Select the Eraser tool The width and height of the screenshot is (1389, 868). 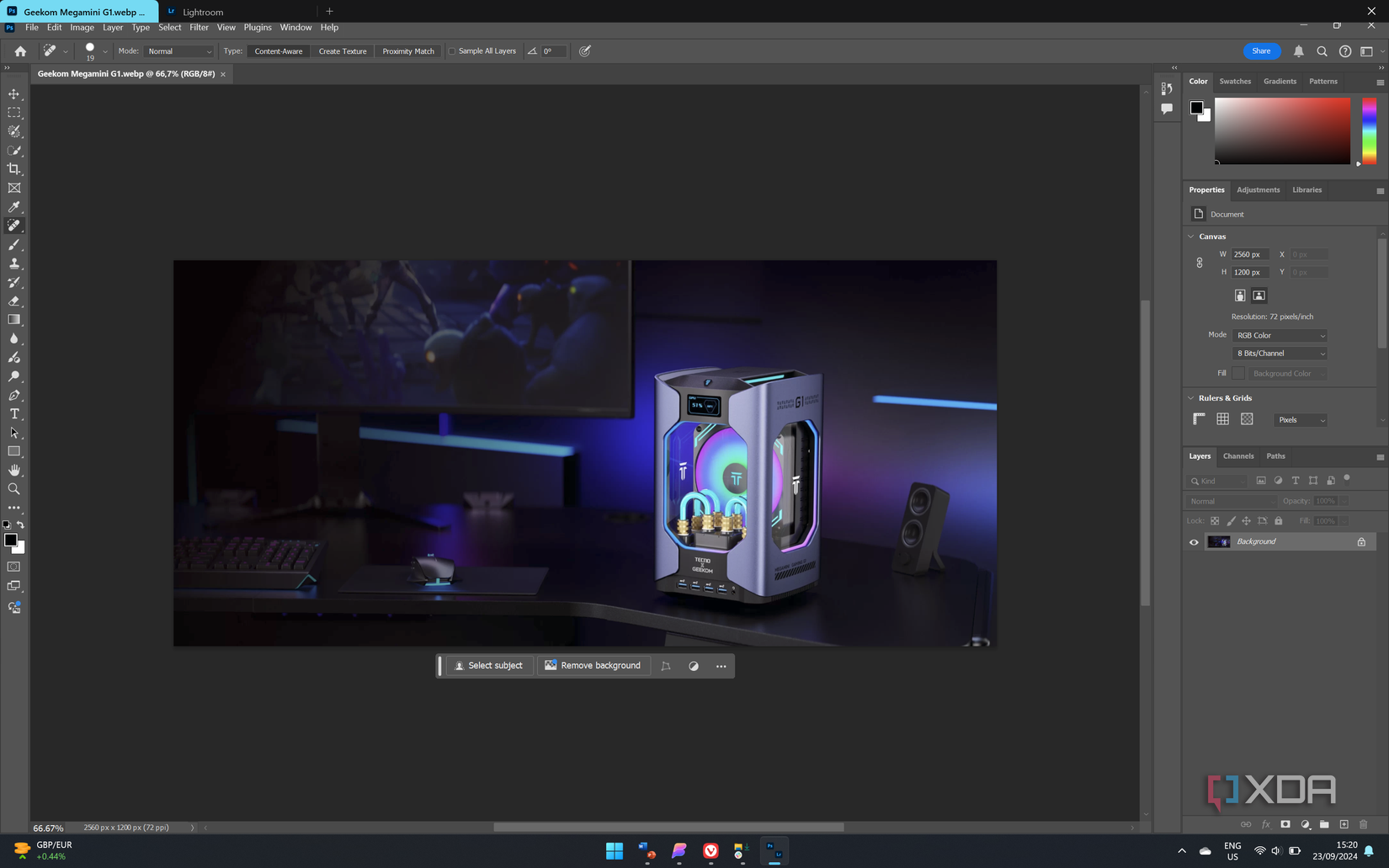click(14, 301)
